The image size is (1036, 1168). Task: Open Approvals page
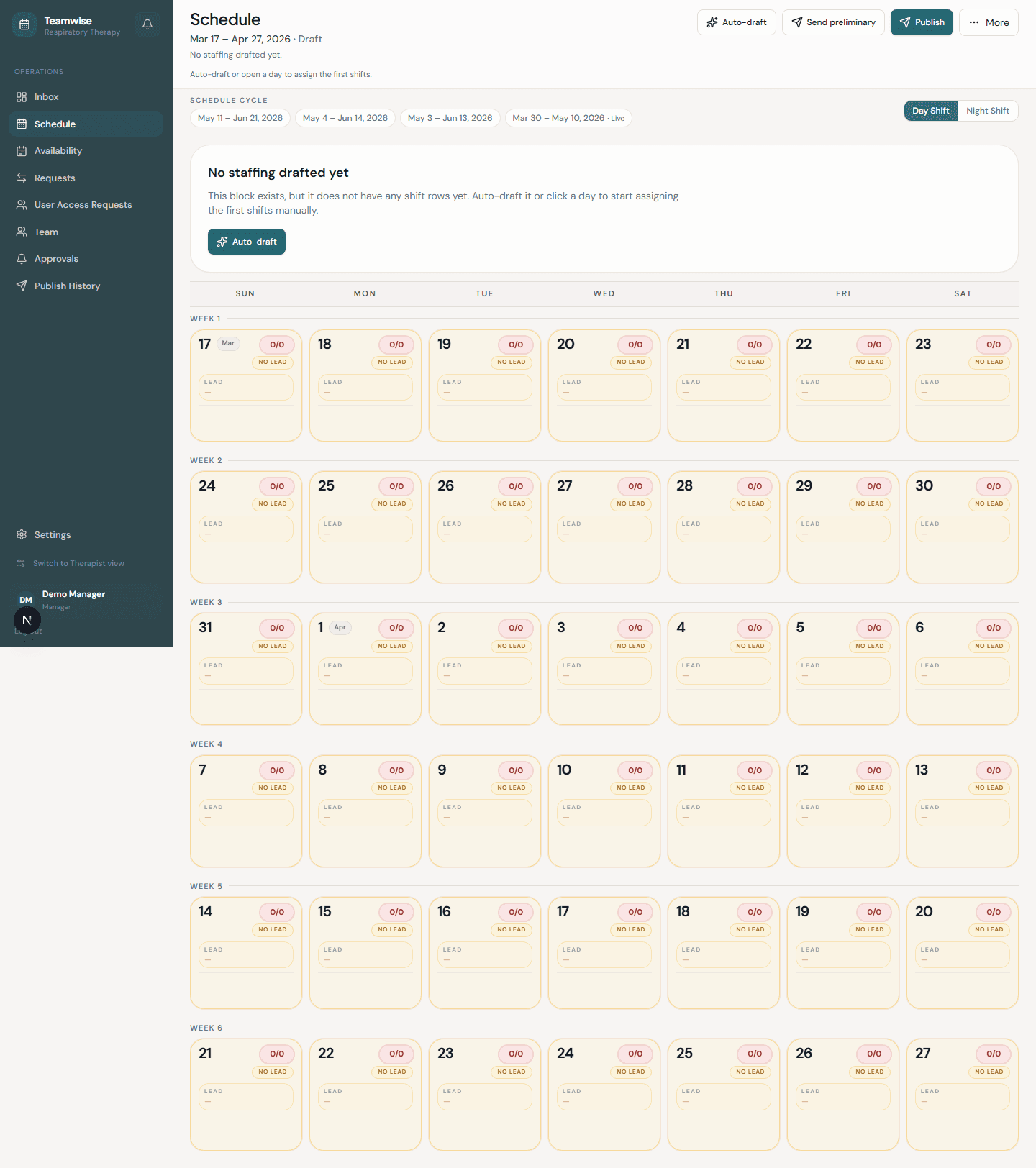point(86,259)
